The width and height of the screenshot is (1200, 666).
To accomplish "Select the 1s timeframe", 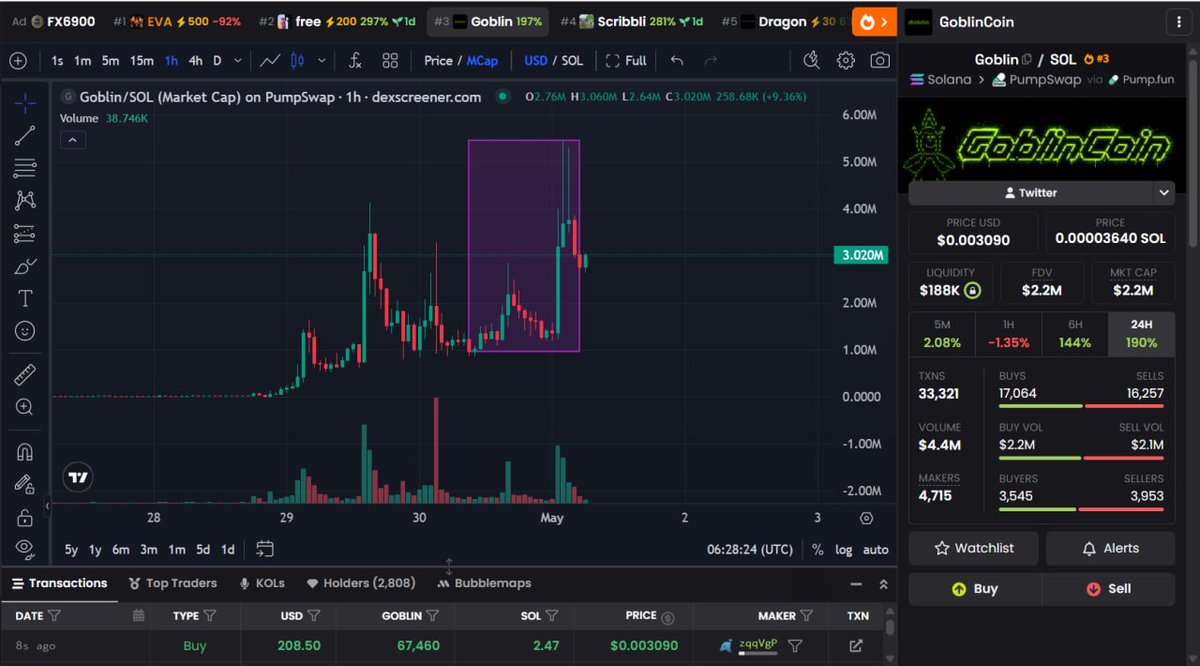I will [58, 60].
